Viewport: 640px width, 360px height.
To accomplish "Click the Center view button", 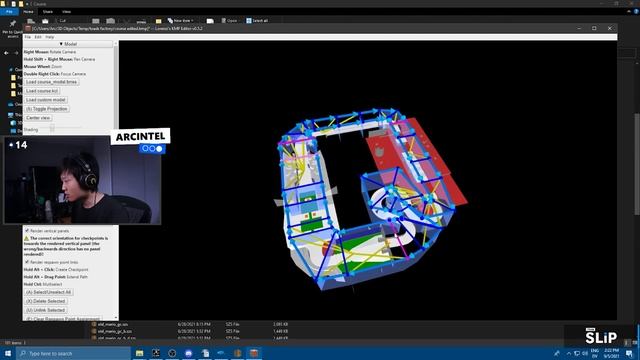I will point(38,118).
